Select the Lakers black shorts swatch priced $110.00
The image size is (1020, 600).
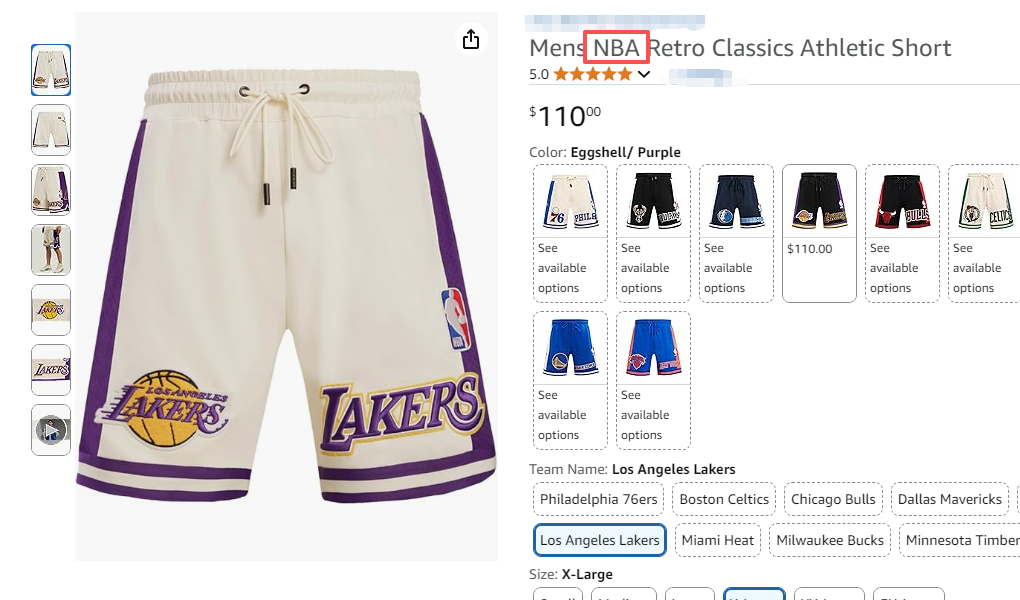(x=819, y=232)
